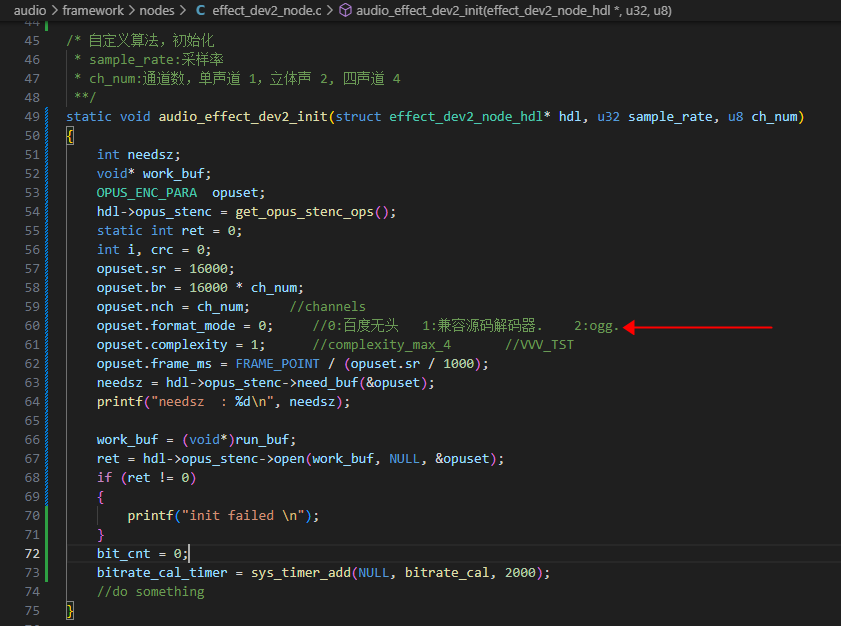Click "printf" on line 64
The width and height of the screenshot is (841, 626).
coord(120,402)
